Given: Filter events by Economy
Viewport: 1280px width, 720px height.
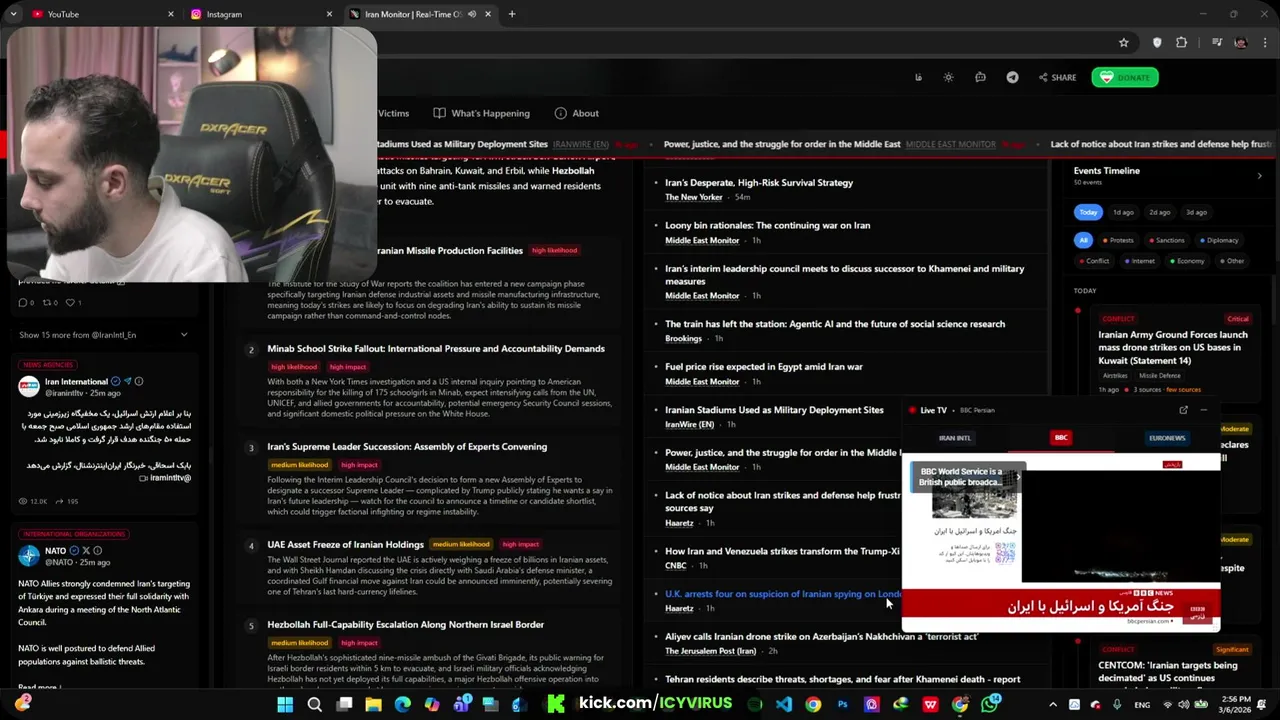Looking at the screenshot, I should point(1186,261).
